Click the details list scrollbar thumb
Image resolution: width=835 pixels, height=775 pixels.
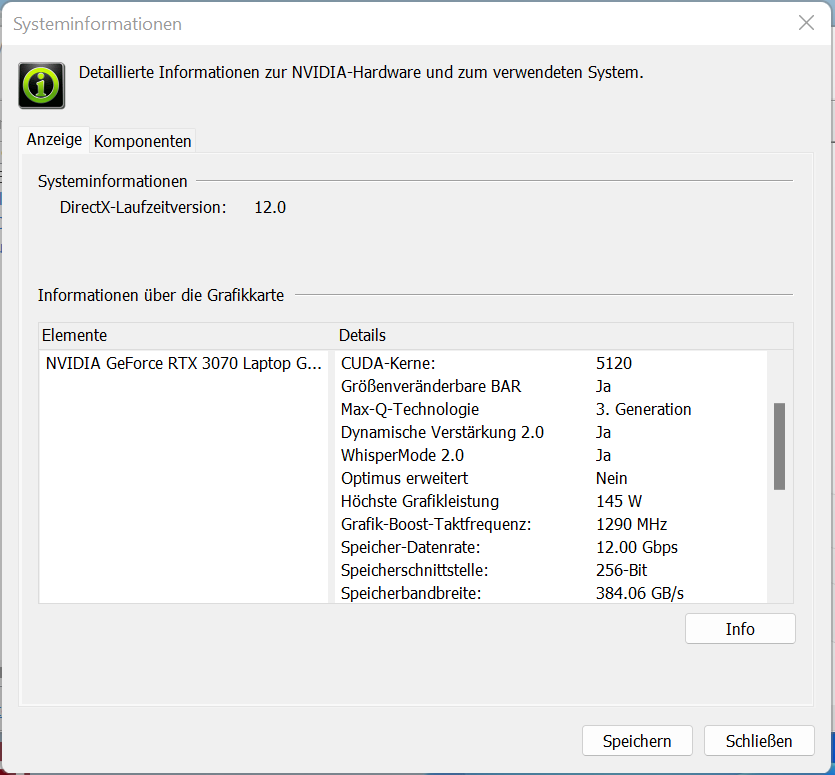pos(779,446)
